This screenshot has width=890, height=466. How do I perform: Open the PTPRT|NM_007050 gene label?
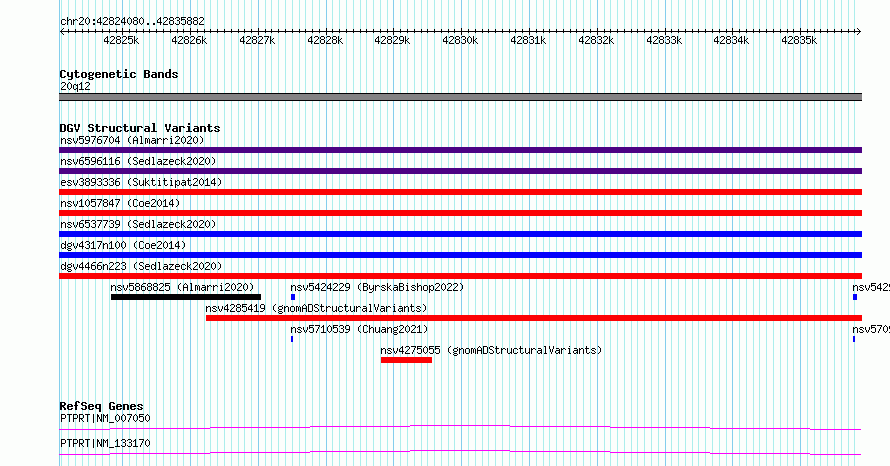pyautogui.click(x=105, y=418)
